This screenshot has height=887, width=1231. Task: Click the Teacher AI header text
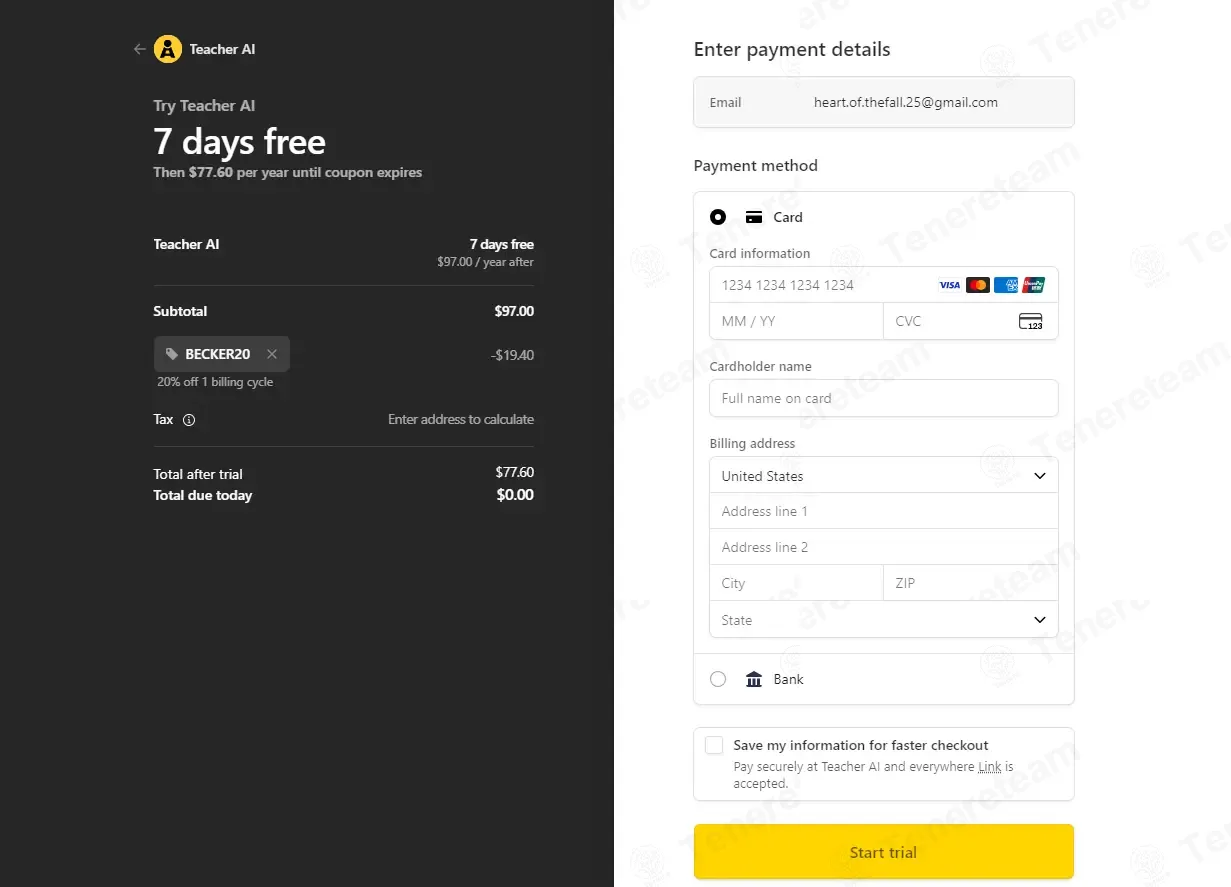point(222,49)
